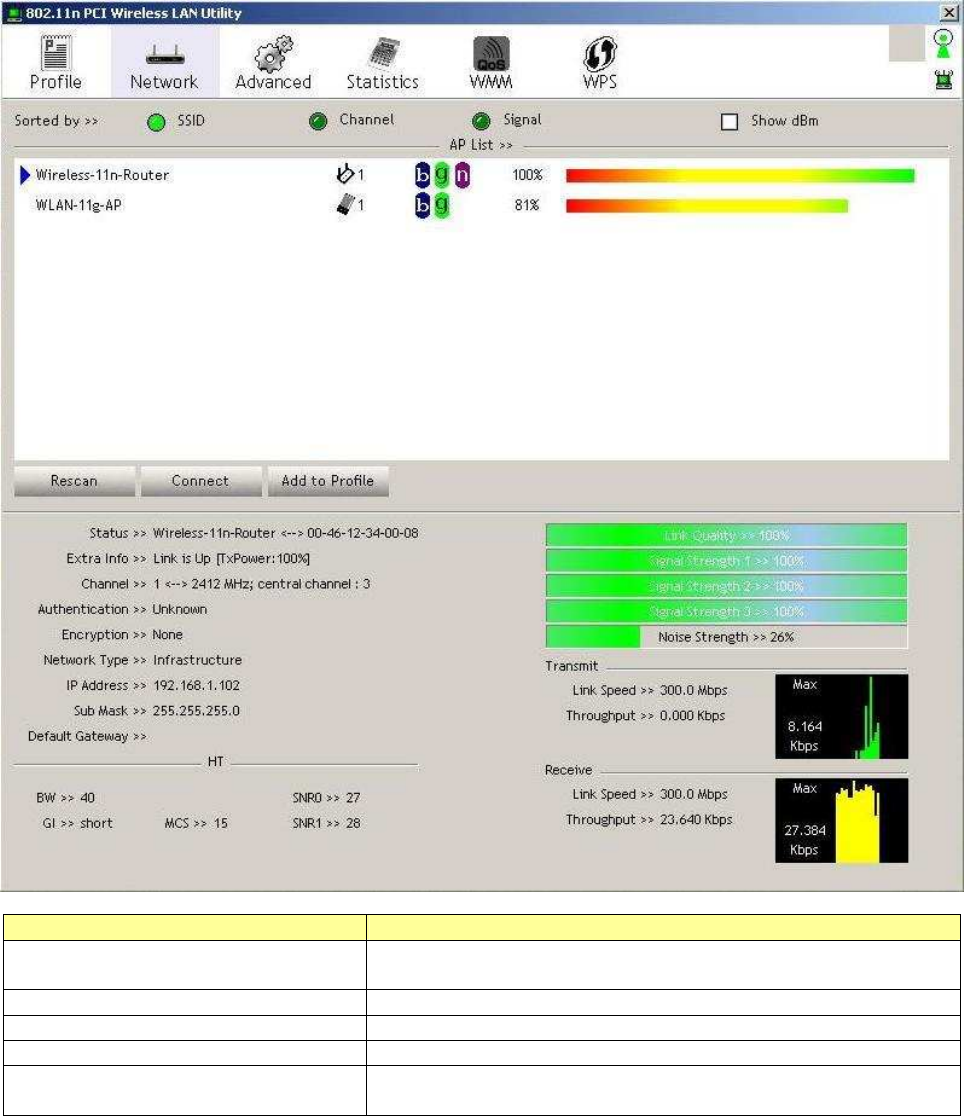Click the Signal Strength 2 bar

(726, 586)
